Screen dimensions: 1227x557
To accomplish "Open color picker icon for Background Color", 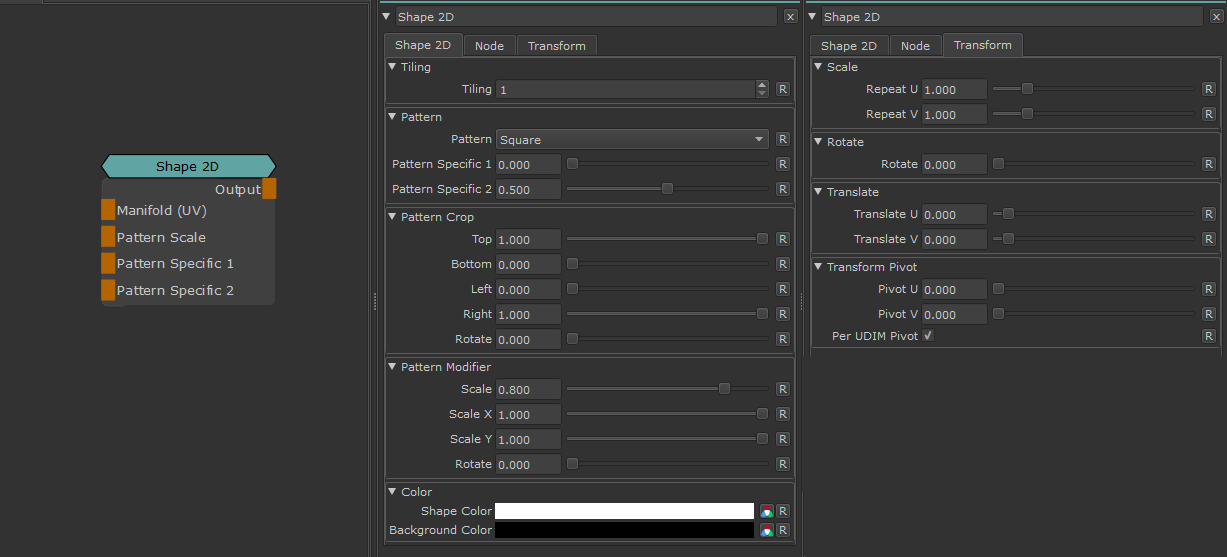I will point(766,530).
